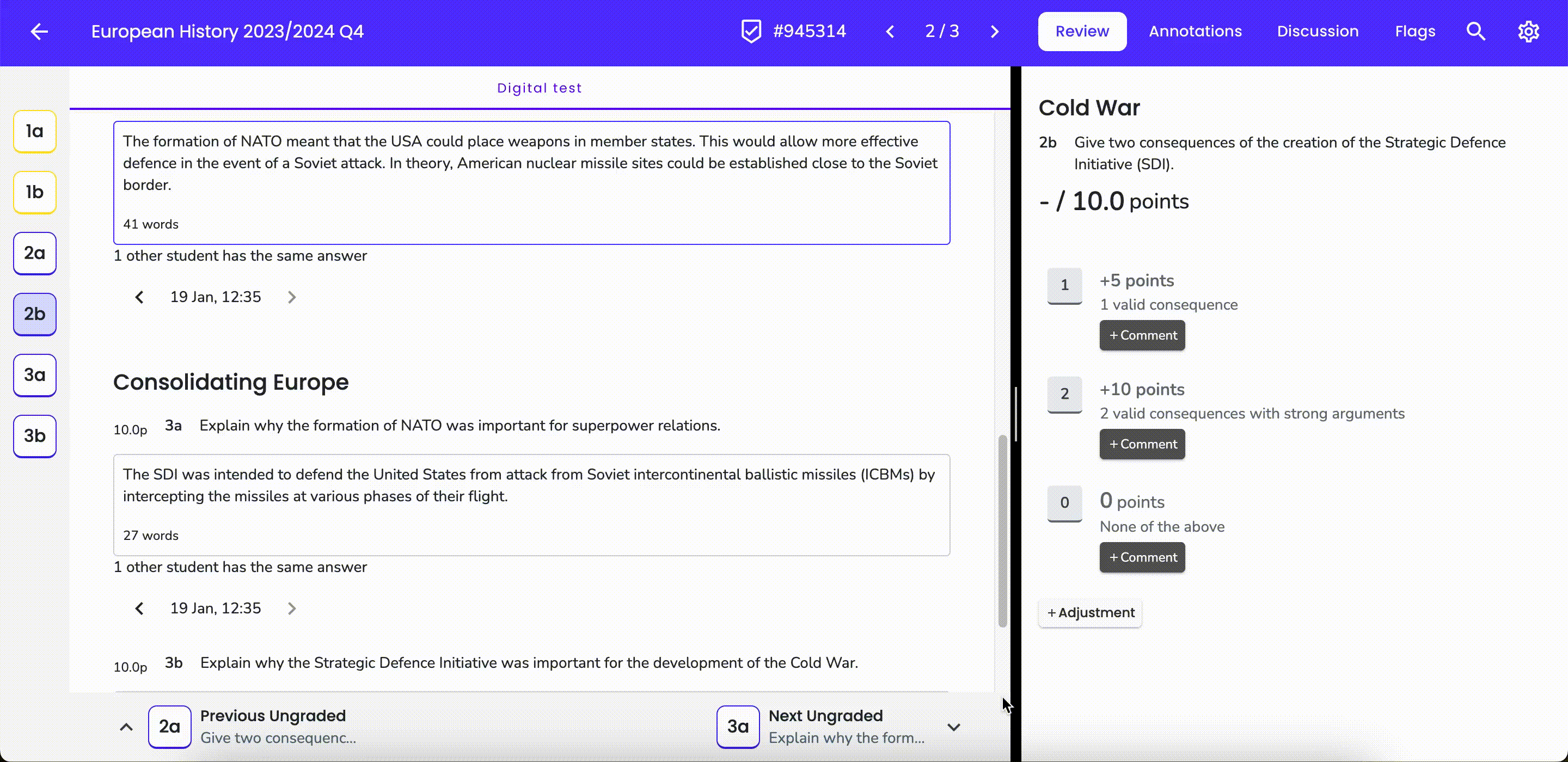Switch to Annotations tab
This screenshot has height=762, width=1568.
1195,32
